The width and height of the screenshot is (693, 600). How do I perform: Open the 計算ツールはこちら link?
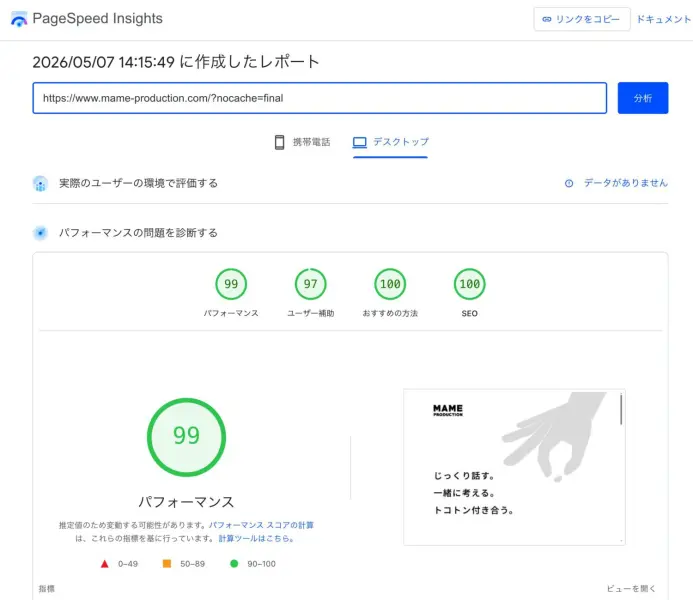point(256,538)
